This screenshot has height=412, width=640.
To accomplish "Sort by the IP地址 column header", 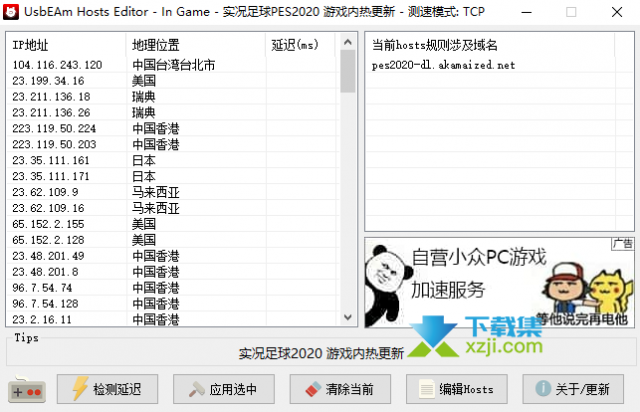I will [67, 45].
